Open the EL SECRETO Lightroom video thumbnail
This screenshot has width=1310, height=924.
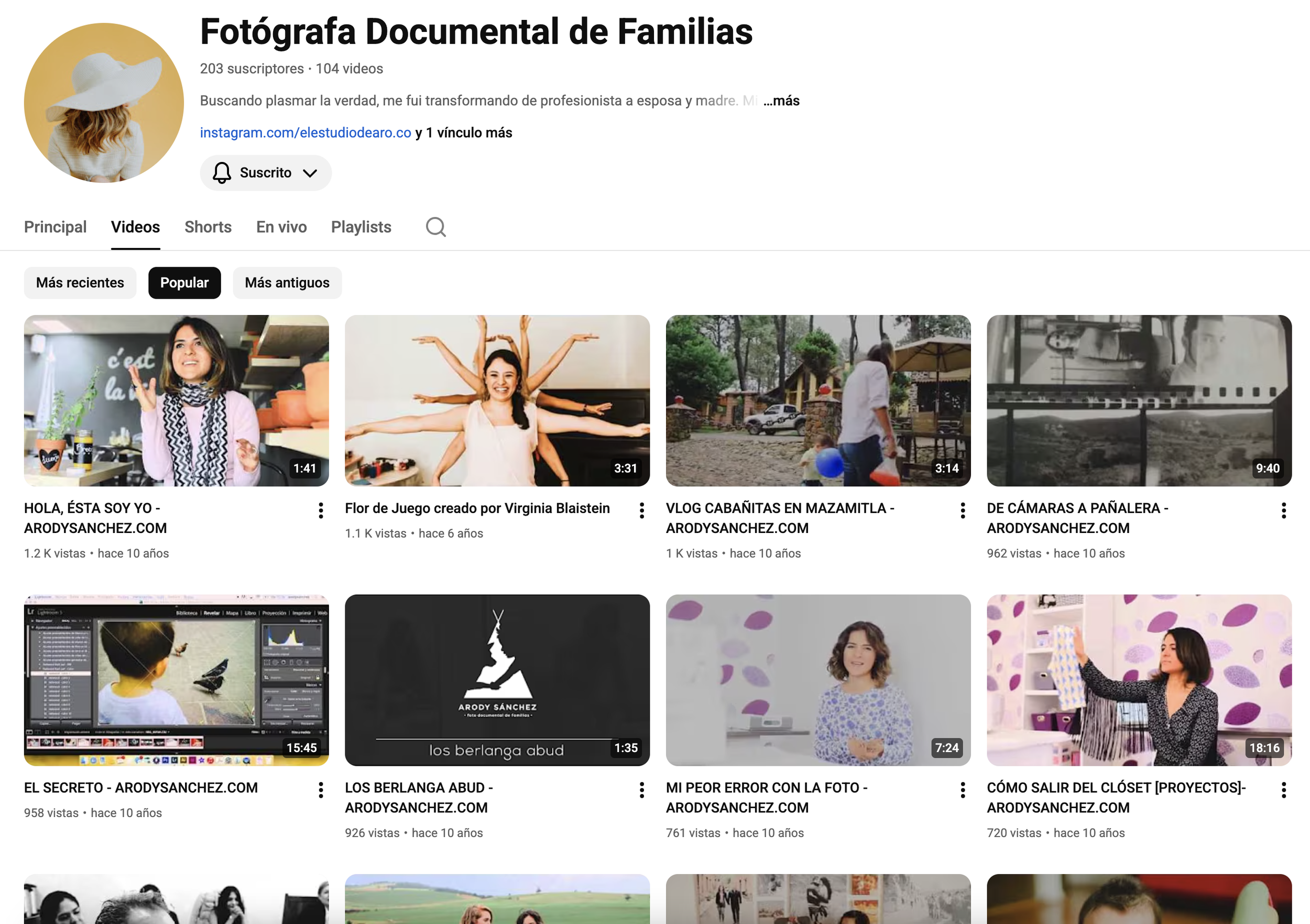tap(176, 680)
